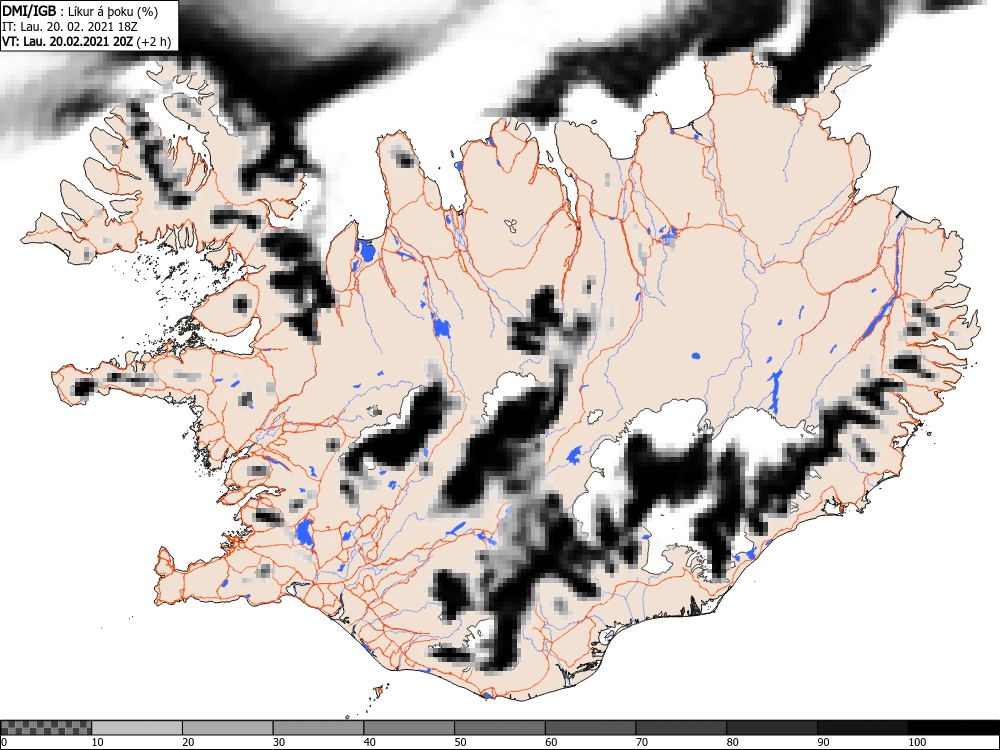Click the "70" legend scale label
Image resolution: width=1000 pixels, height=750 pixels.
tap(642, 742)
